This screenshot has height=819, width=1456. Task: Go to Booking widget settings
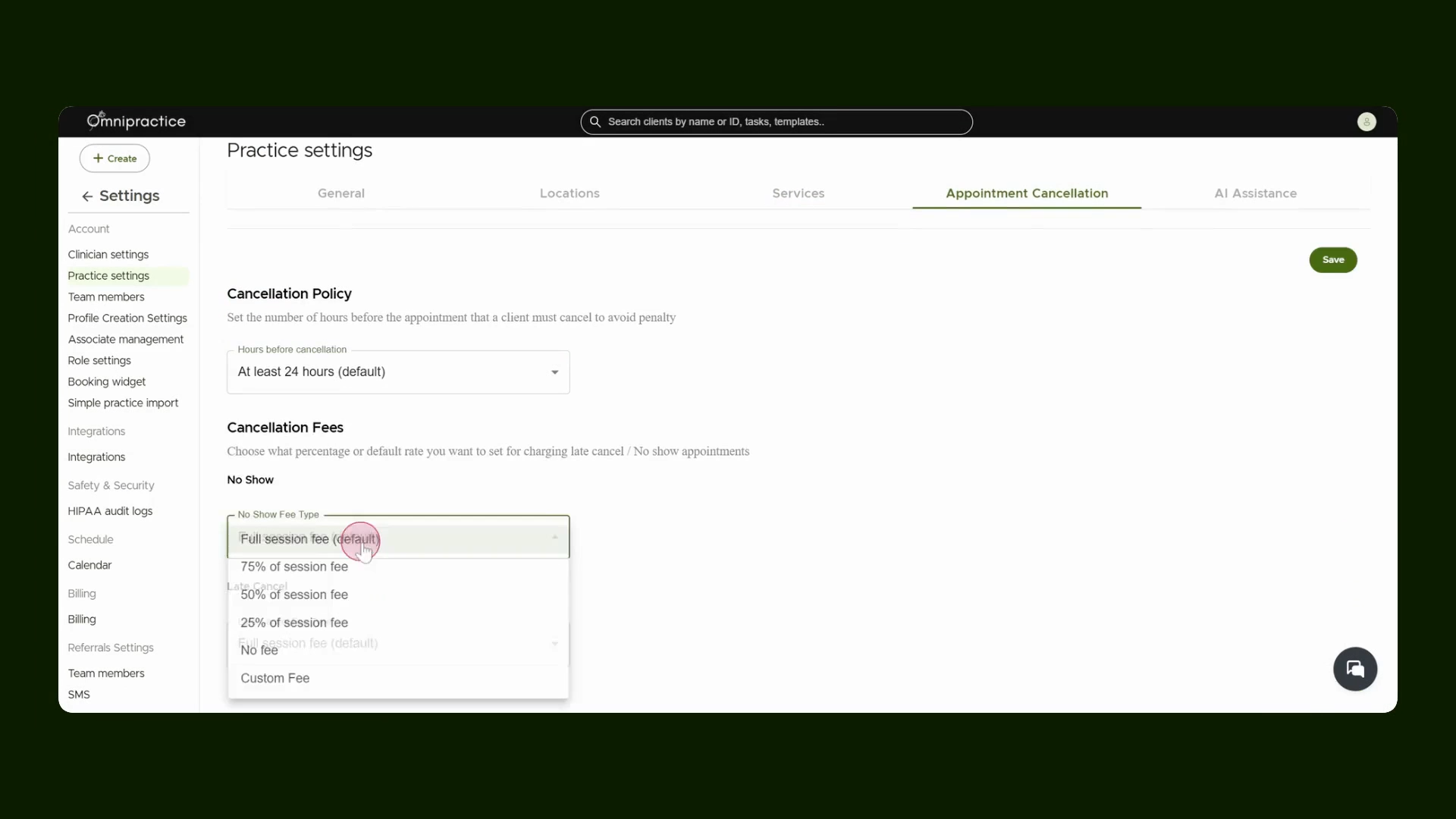coord(107,381)
